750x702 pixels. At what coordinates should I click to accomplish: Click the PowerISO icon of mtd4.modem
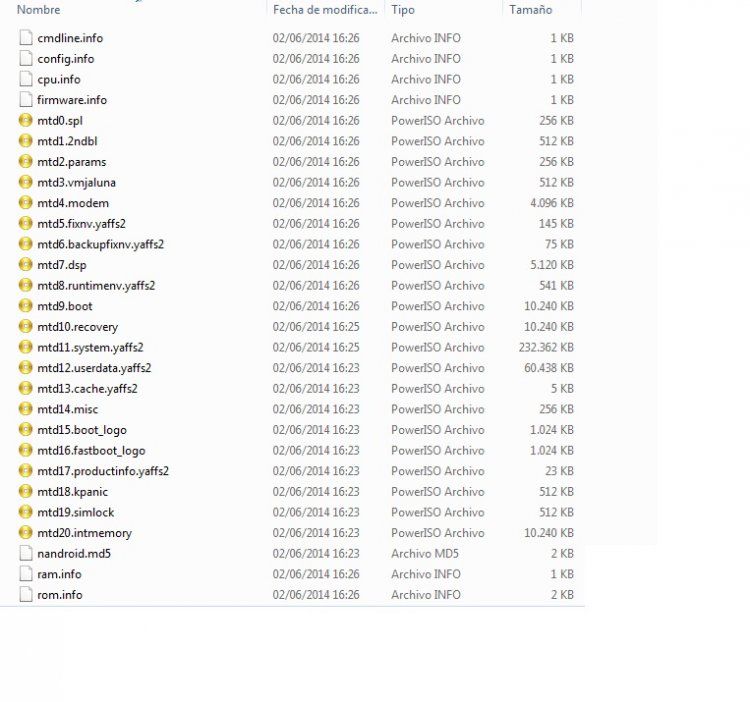(x=25, y=203)
